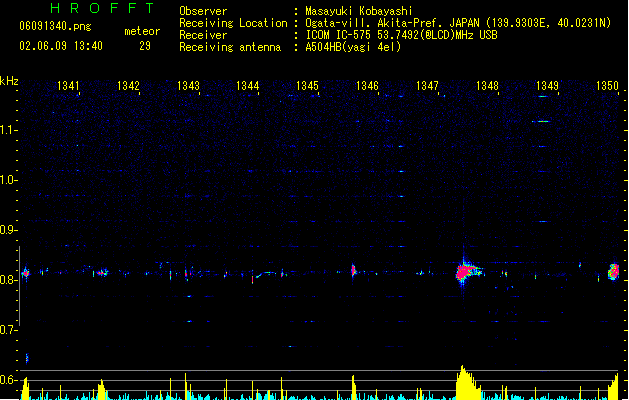629x400 pixels.
Task: Click the 1.1 frequency axis label
Action: (8, 130)
